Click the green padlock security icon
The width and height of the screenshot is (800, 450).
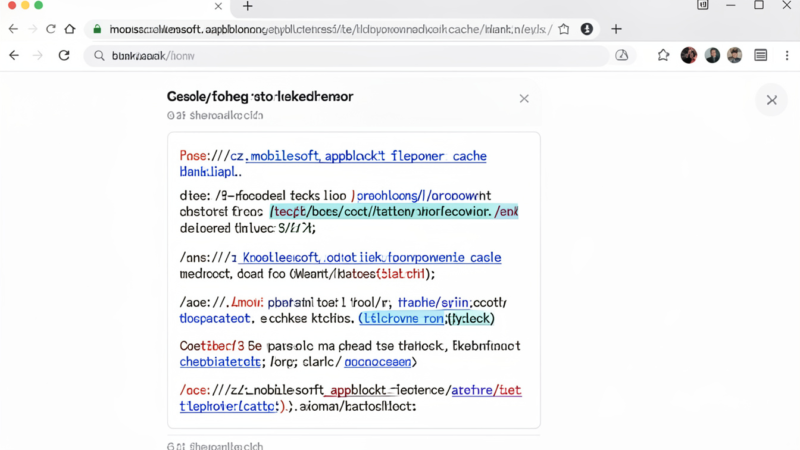click(97, 29)
